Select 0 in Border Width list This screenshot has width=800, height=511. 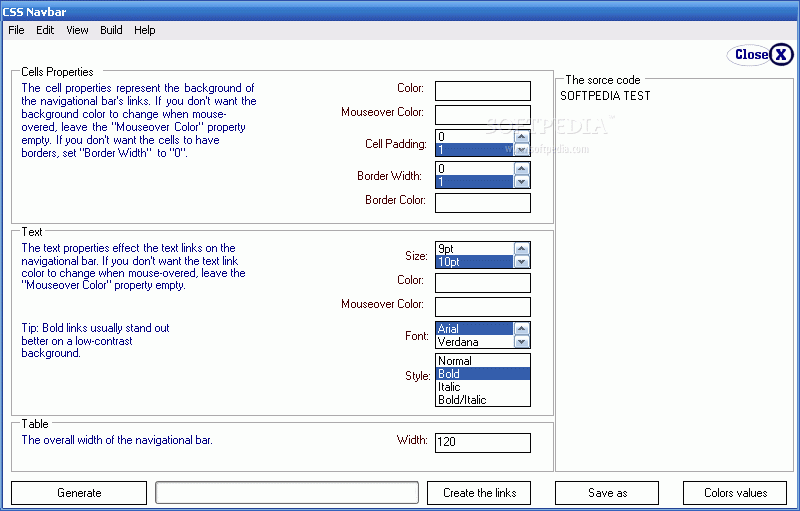474,168
